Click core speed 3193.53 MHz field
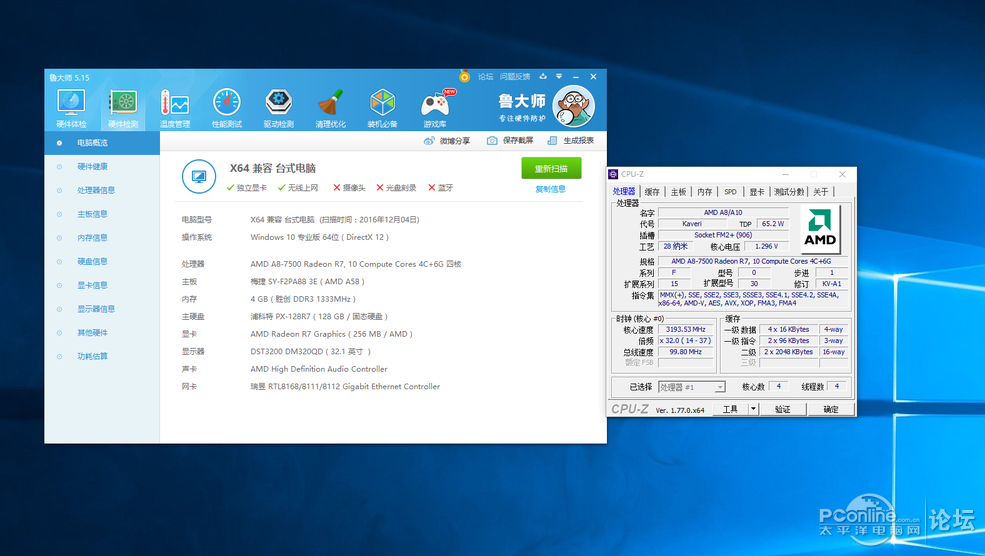This screenshot has width=985, height=556. point(686,329)
